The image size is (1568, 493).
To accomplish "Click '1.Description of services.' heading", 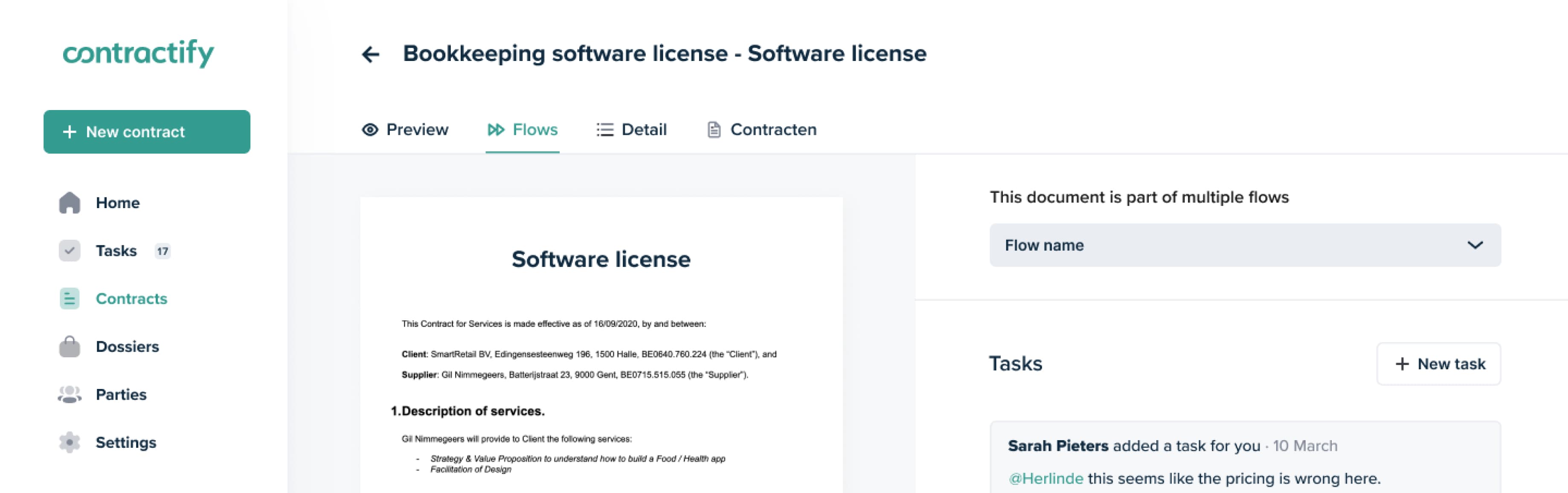I will [467, 411].
